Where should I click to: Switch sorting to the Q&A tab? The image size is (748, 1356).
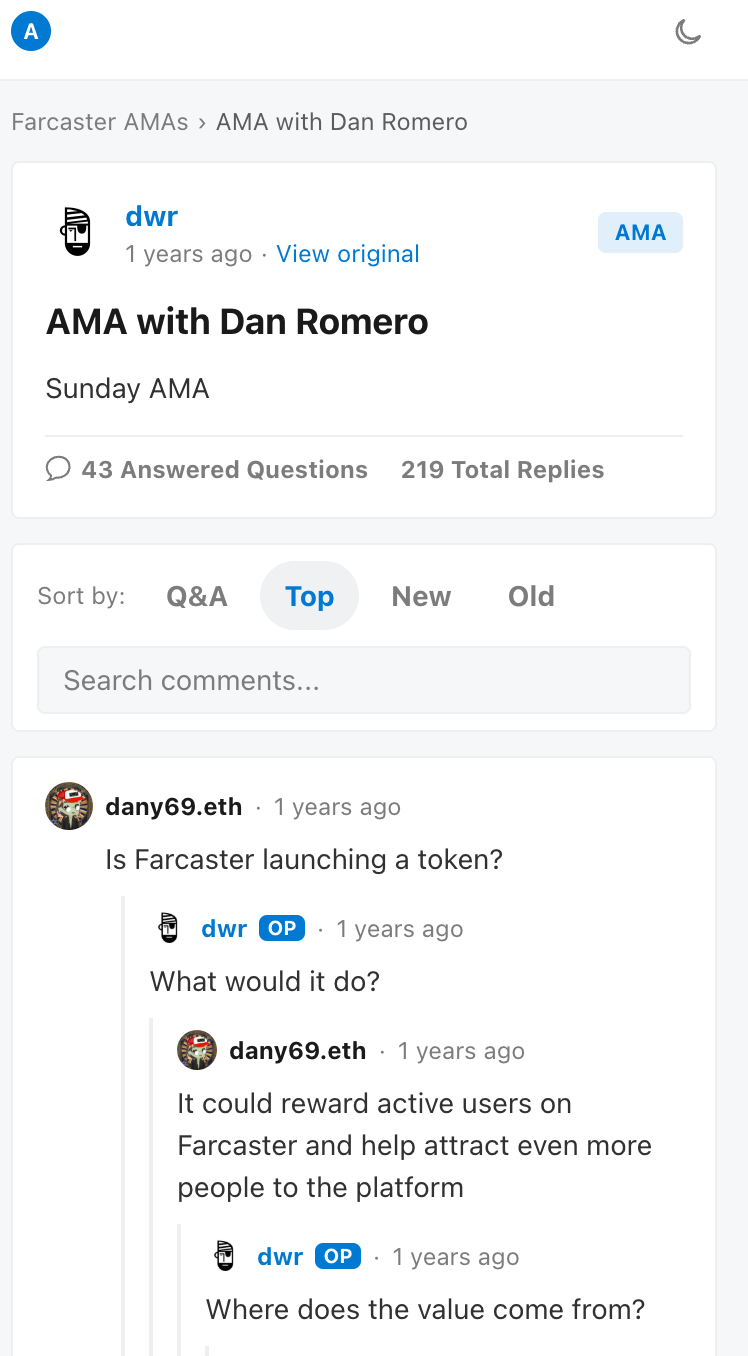tap(197, 596)
